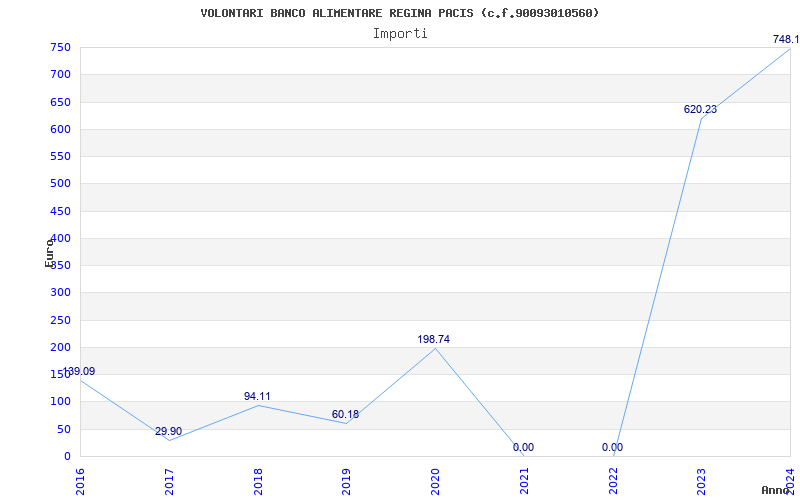Click the 600 y-axis tick
800x500 pixels.
click(60, 130)
